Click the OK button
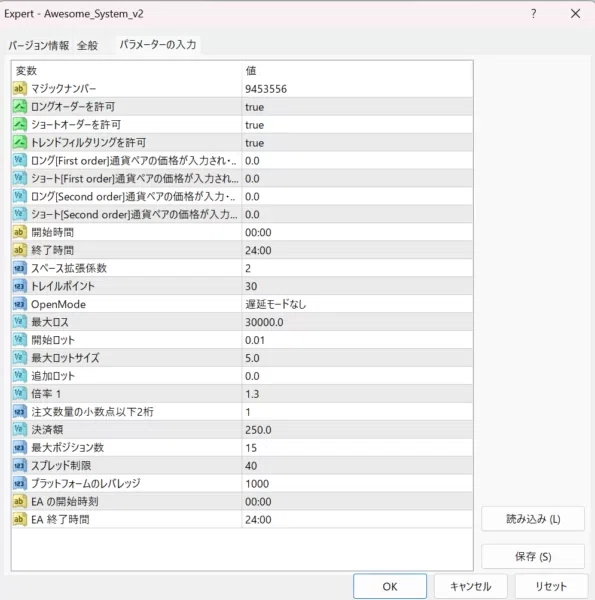The image size is (595, 600). (x=390, y=586)
